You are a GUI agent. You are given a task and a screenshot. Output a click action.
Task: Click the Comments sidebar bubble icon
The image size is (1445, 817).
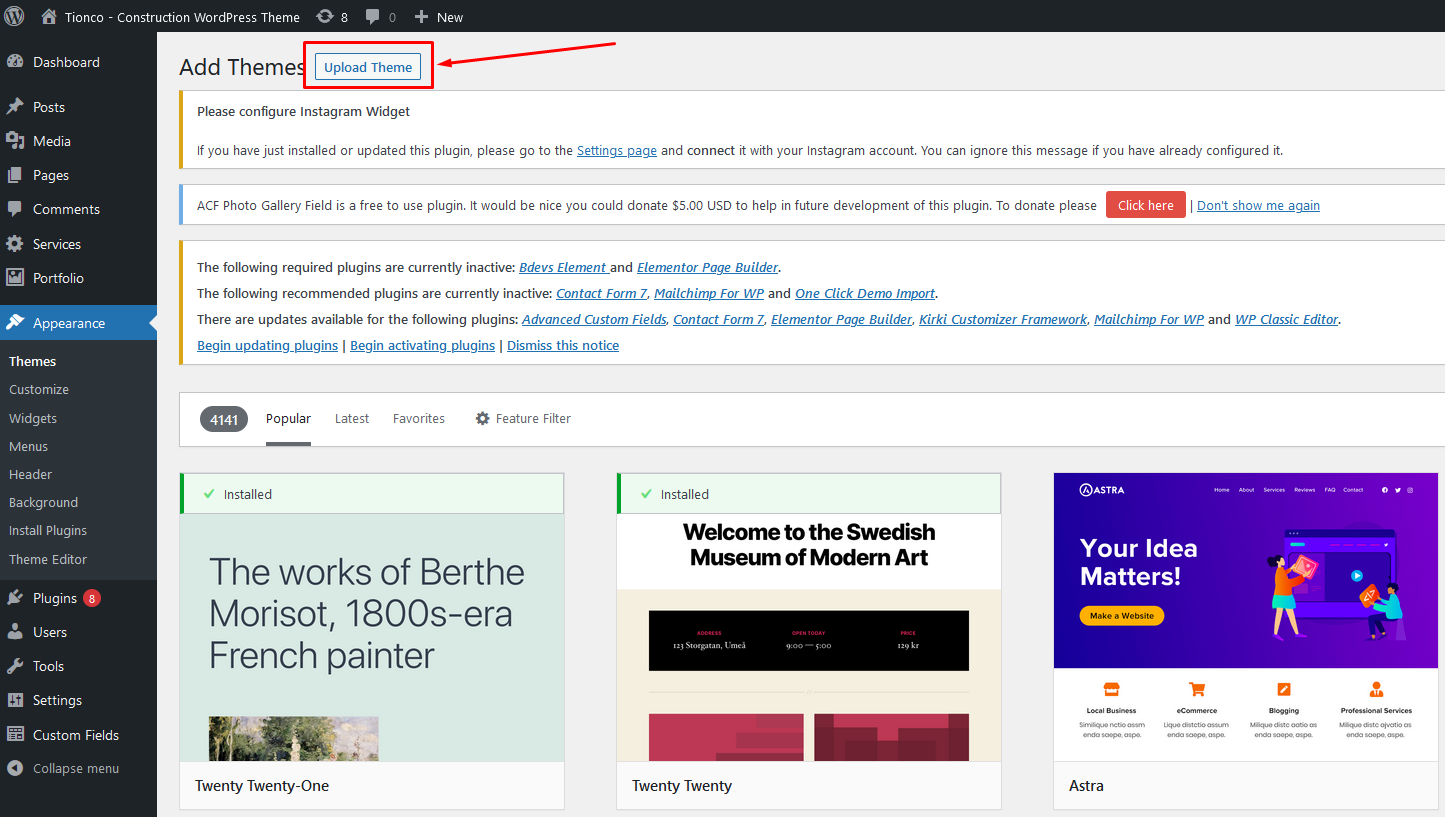[15, 209]
